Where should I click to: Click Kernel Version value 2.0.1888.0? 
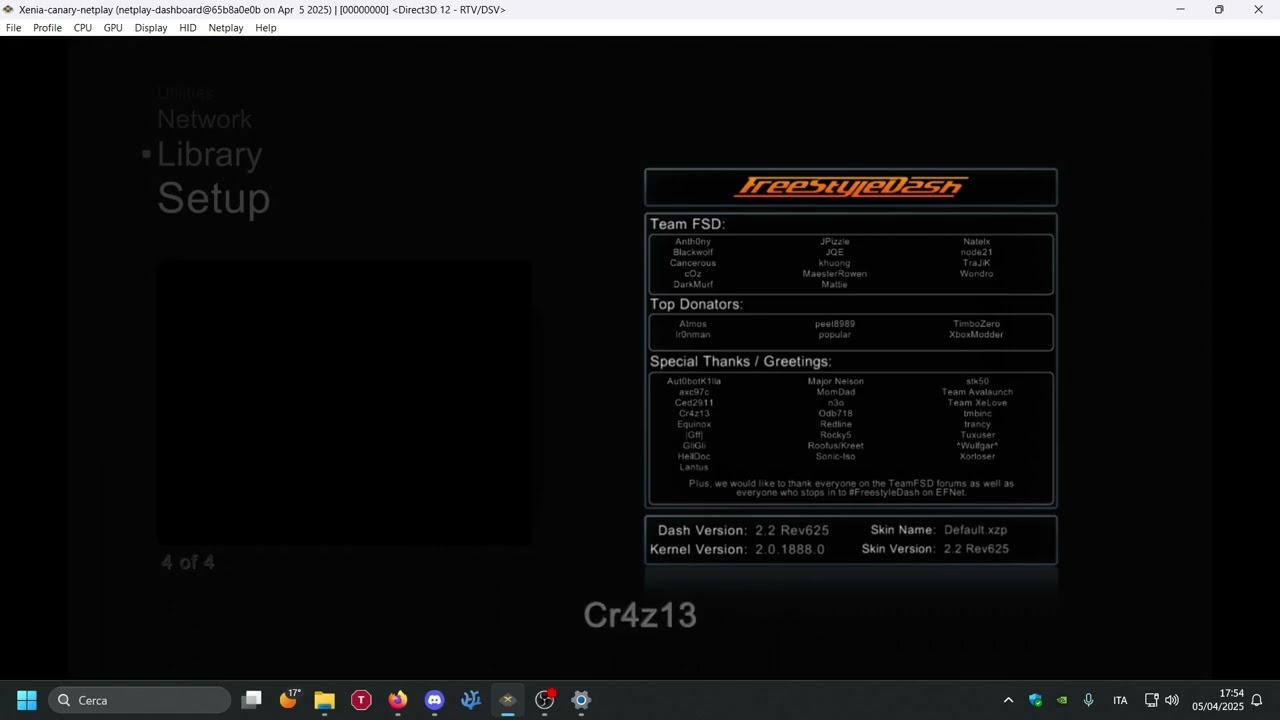790,549
